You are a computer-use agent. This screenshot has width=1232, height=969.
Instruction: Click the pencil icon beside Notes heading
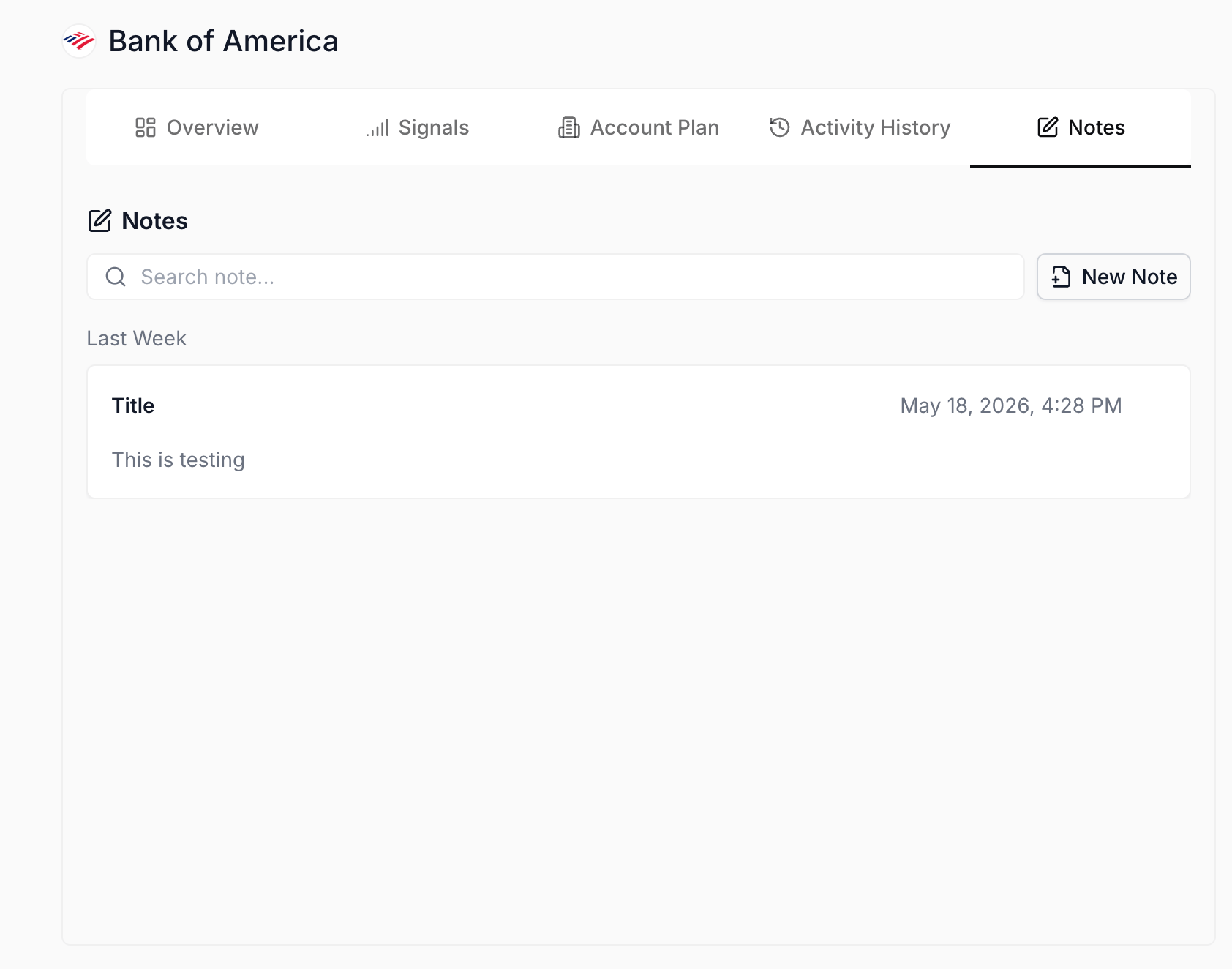click(99, 221)
